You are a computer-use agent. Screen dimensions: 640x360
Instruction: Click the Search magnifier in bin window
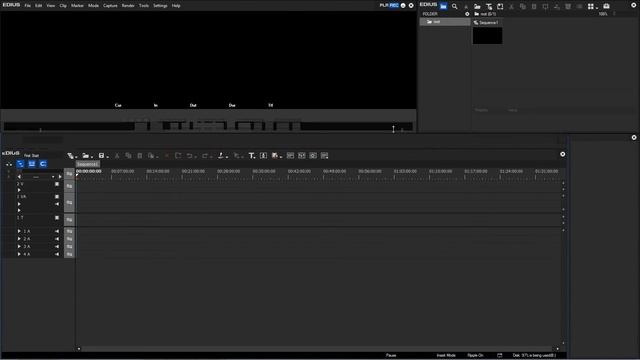click(454, 7)
